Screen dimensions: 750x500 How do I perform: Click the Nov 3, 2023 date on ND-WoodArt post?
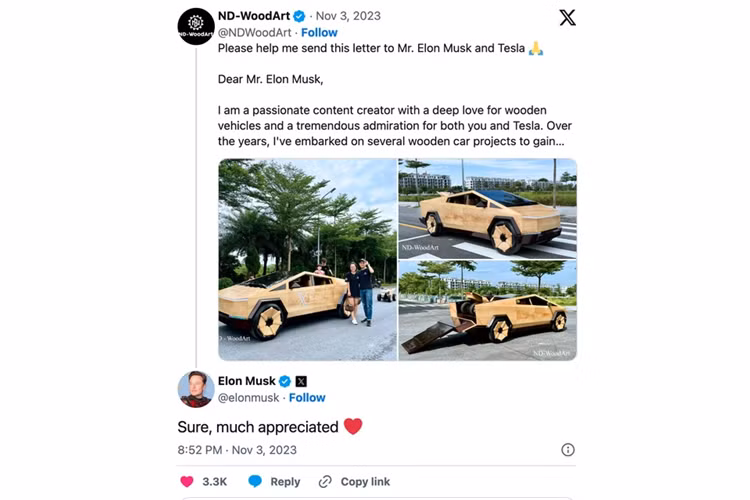click(348, 16)
